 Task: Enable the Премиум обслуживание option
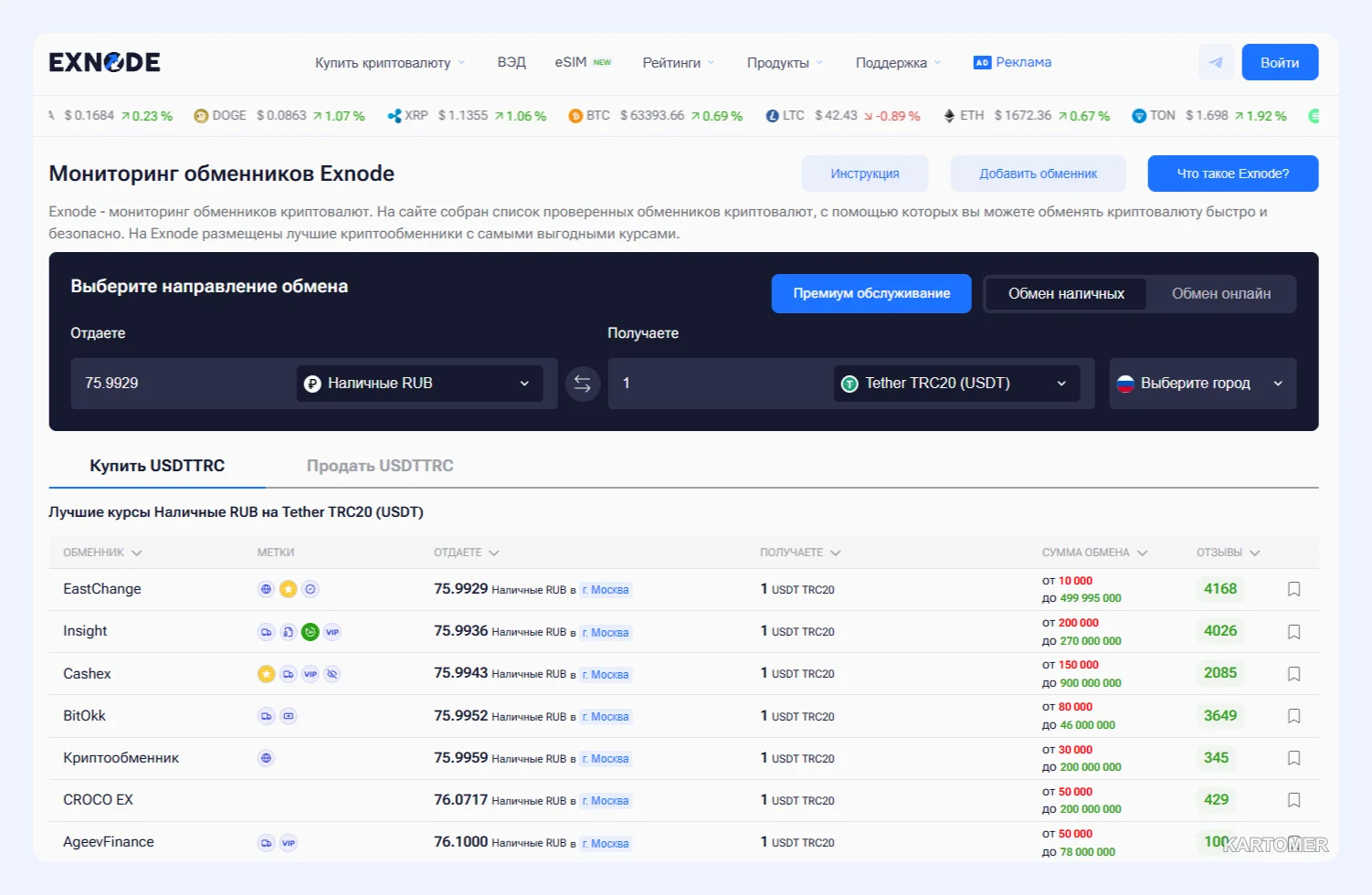coord(871,293)
